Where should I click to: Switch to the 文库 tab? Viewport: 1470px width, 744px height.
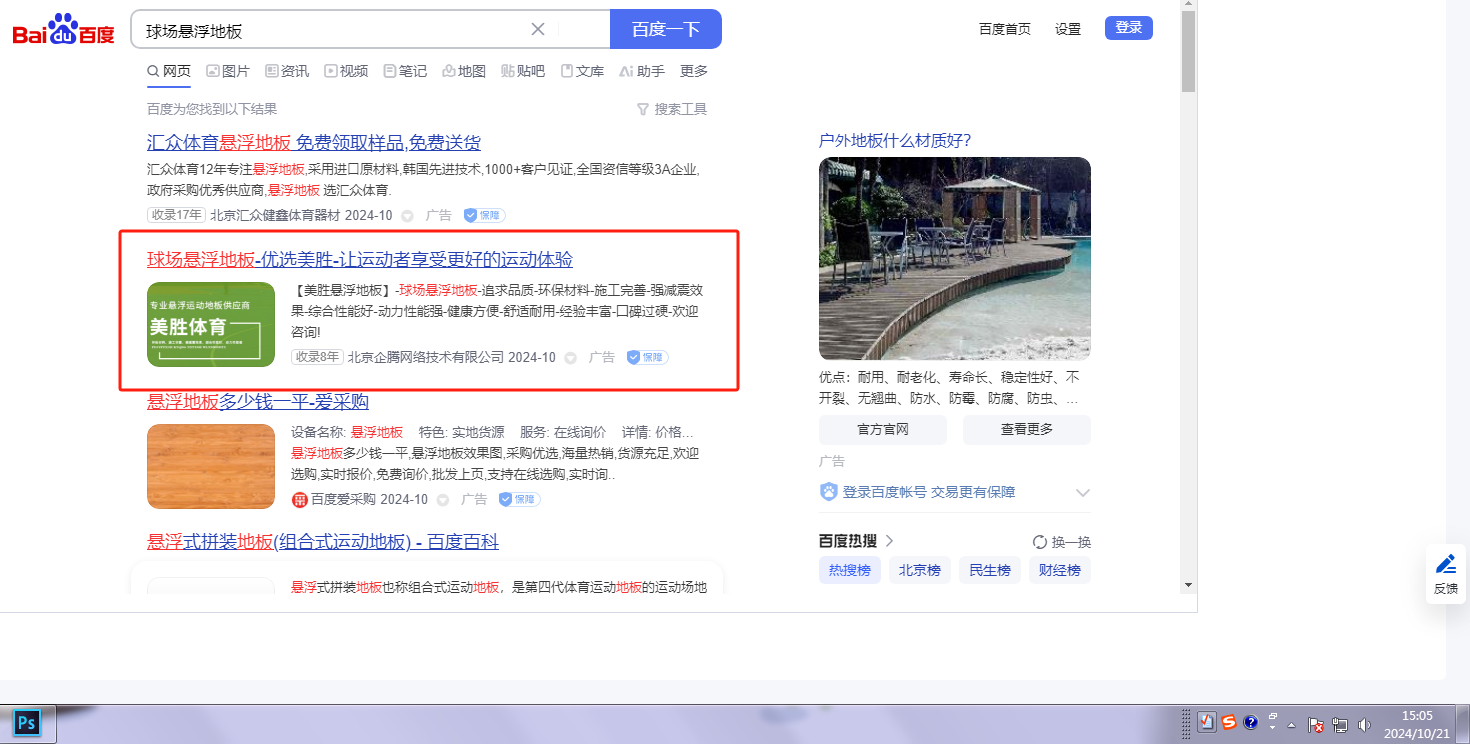(x=582, y=71)
